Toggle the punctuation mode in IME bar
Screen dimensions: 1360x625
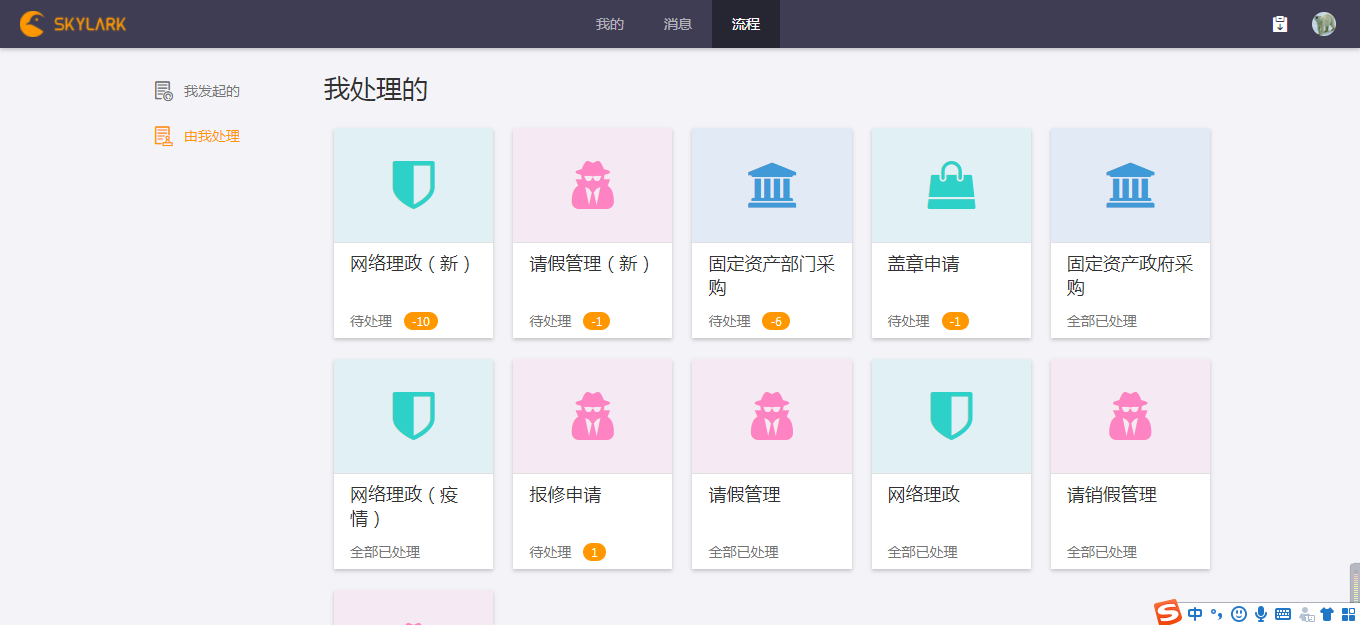[1217, 614]
